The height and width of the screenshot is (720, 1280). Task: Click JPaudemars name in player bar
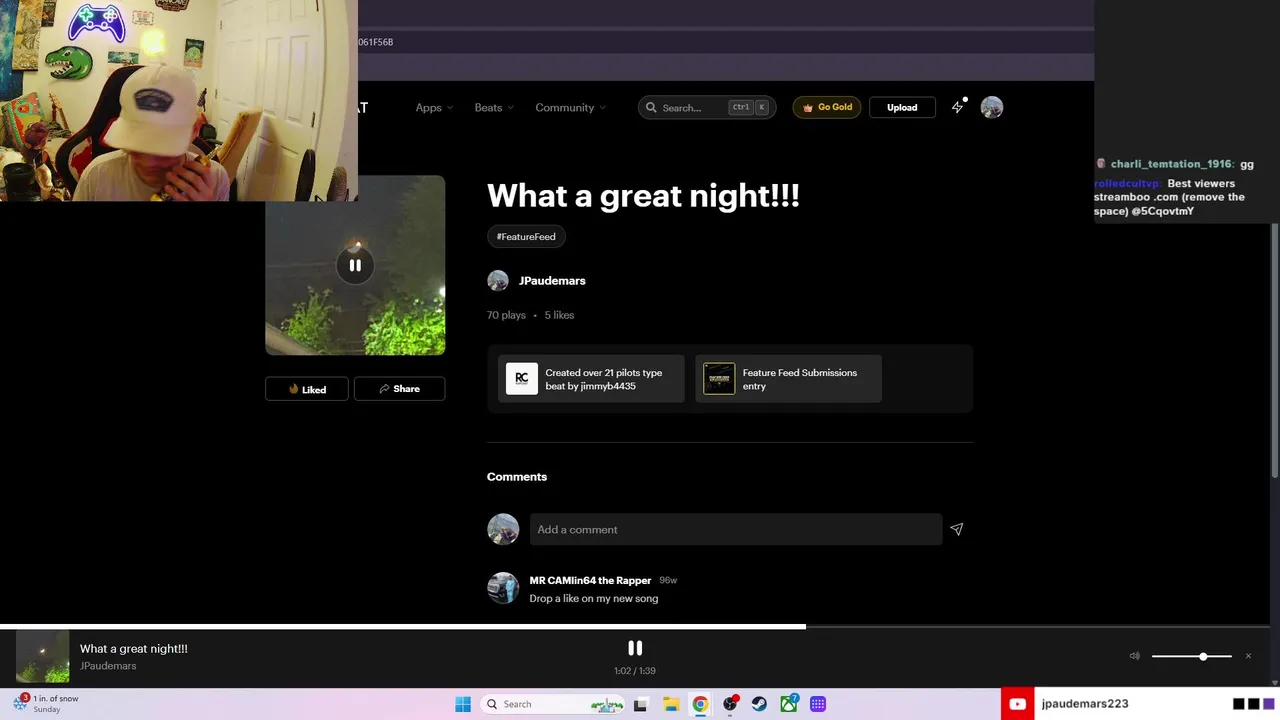(x=108, y=666)
